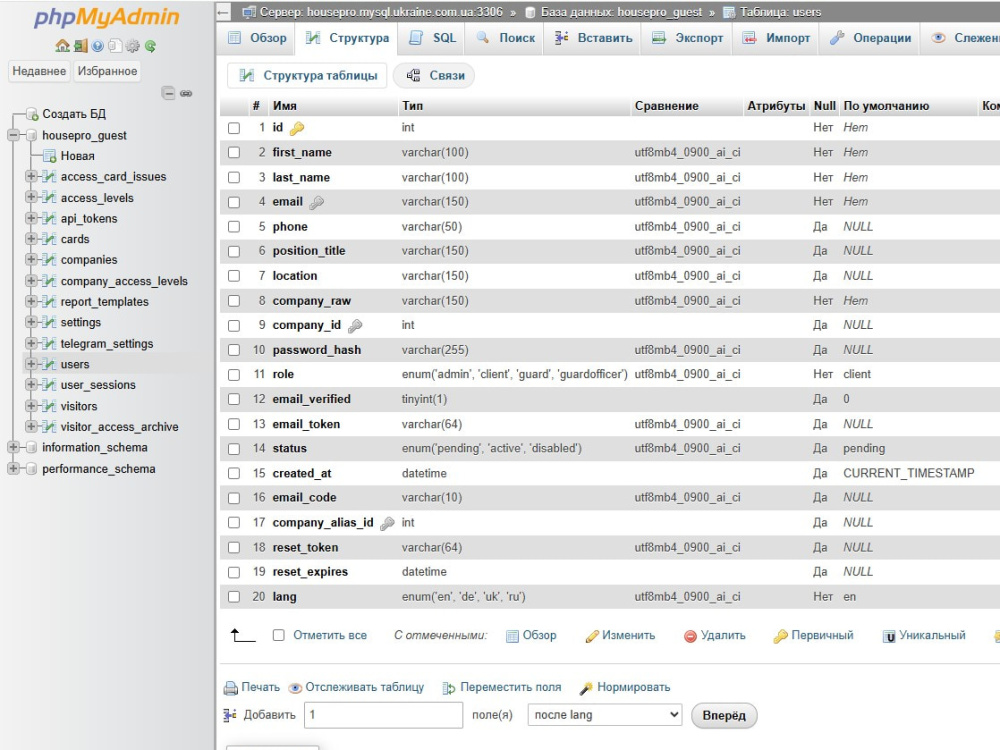Click the key icon beside company_id

355,327
